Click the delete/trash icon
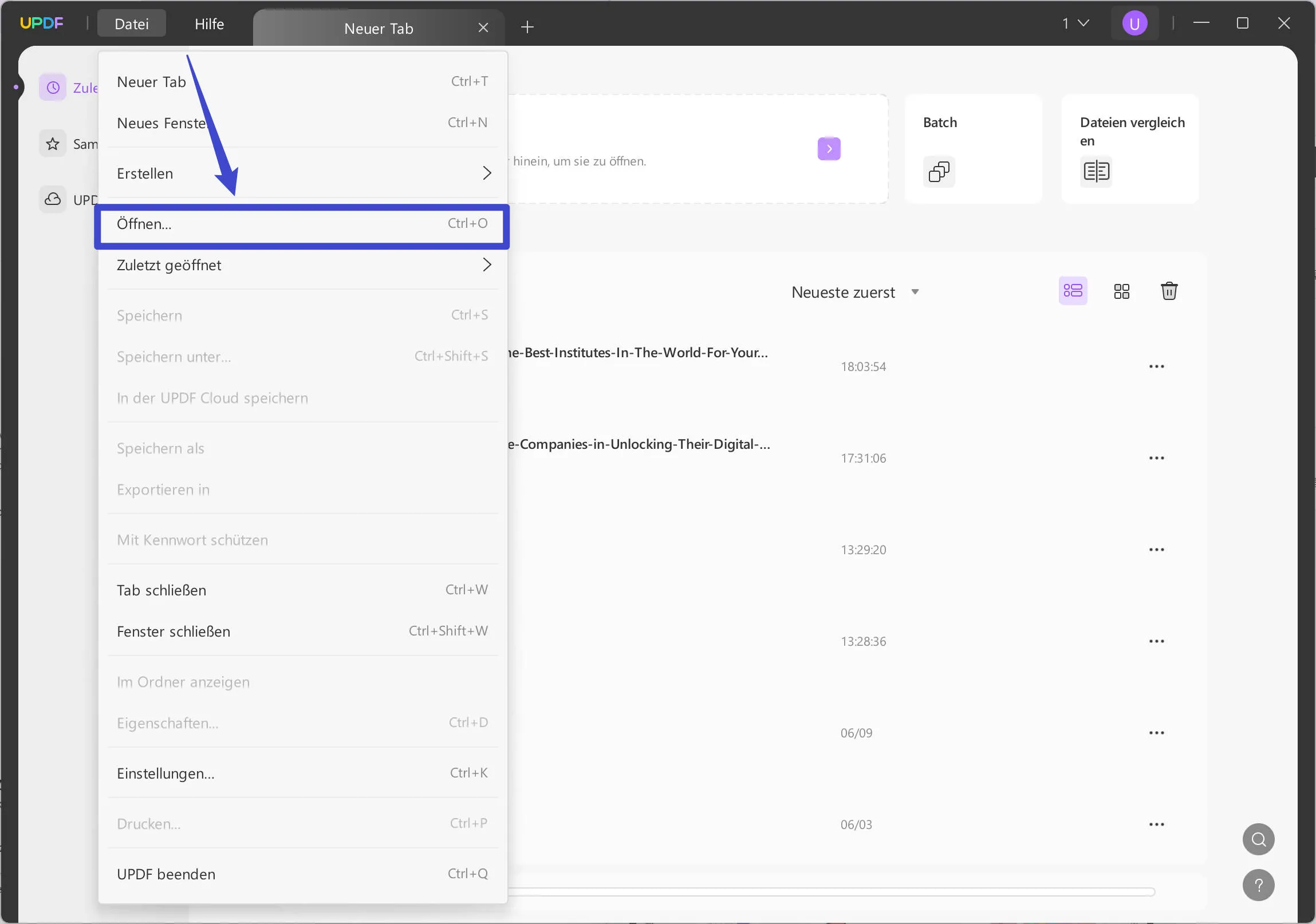Screen dimensions: 1316x924 (x=1168, y=291)
